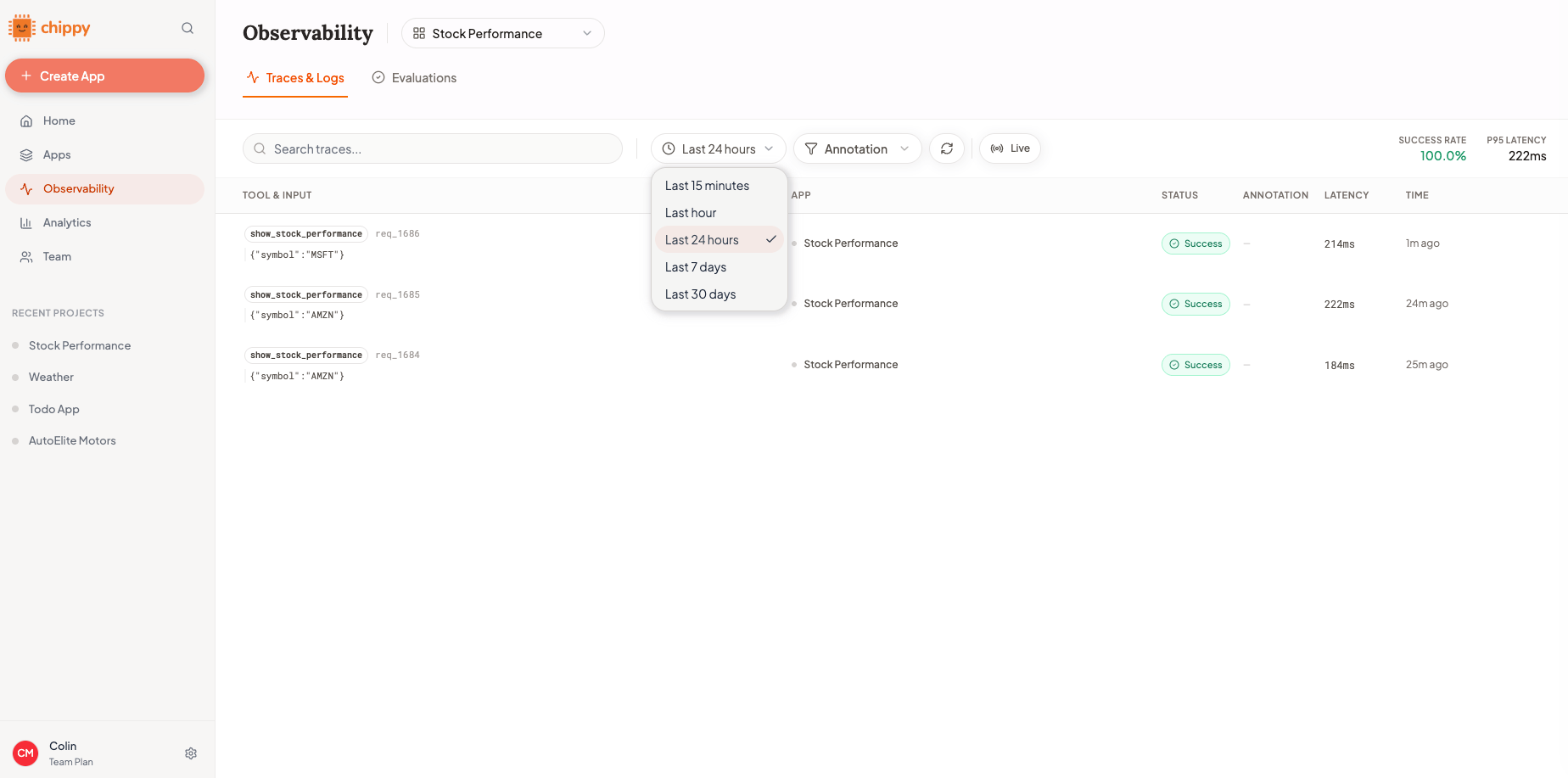Click the 100.0% success rate value
Image resolution: width=1568 pixels, height=778 pixels.
1443,156
